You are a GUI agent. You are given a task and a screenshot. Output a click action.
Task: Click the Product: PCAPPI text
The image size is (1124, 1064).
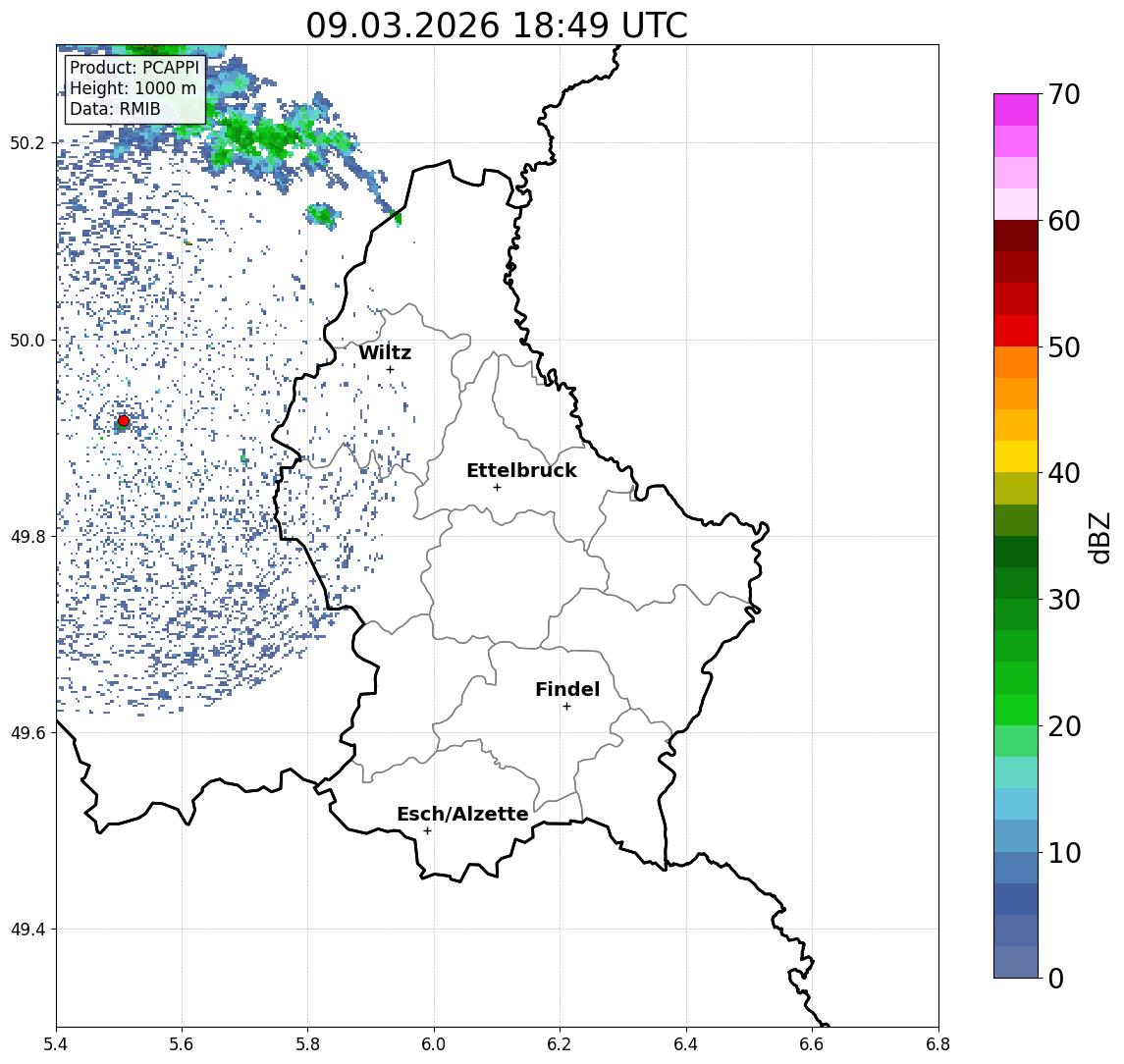click(134, 68)
